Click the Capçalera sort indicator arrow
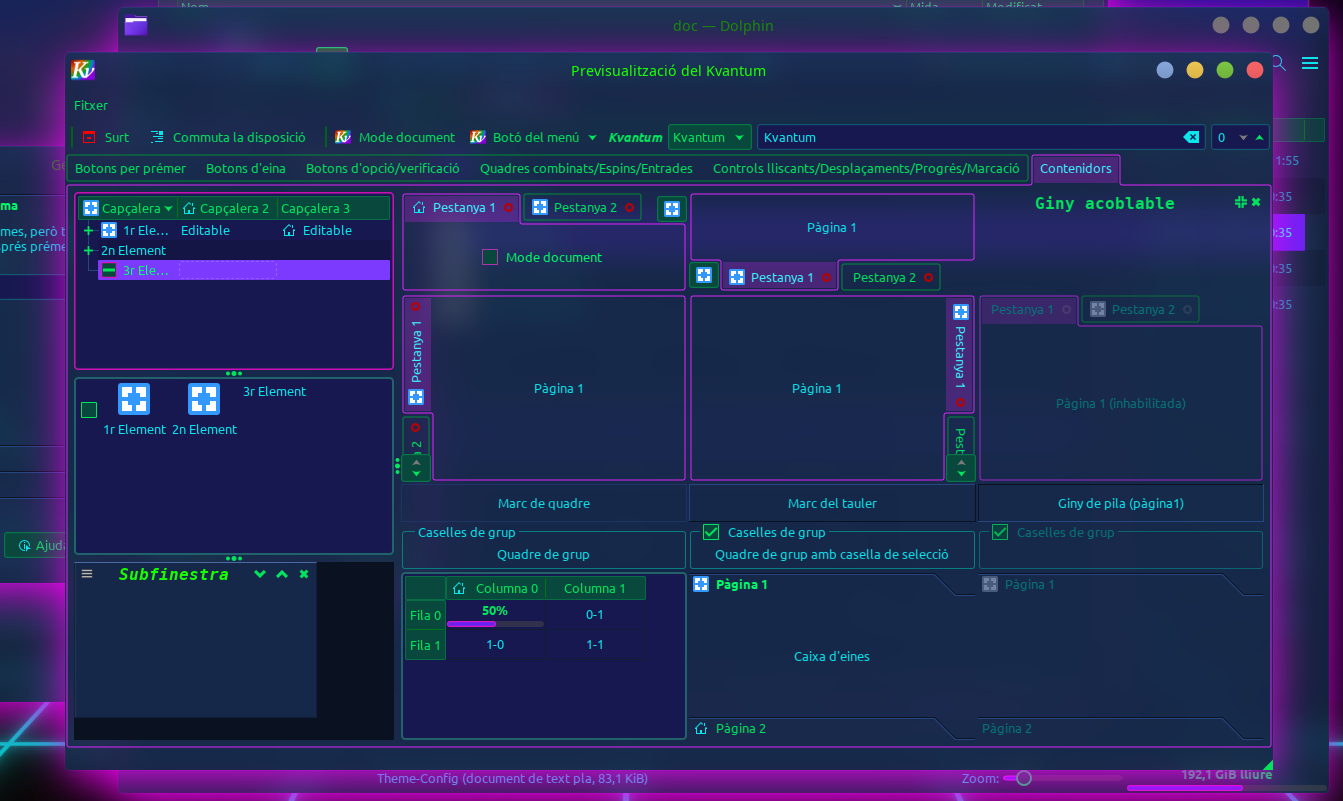The height and width of the screenshot is (801, 1343). point(169,208)
